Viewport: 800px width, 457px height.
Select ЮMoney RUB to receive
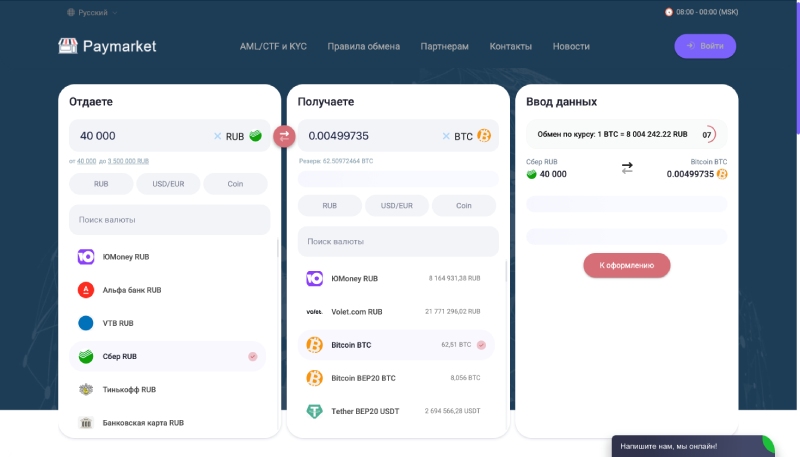396,278
